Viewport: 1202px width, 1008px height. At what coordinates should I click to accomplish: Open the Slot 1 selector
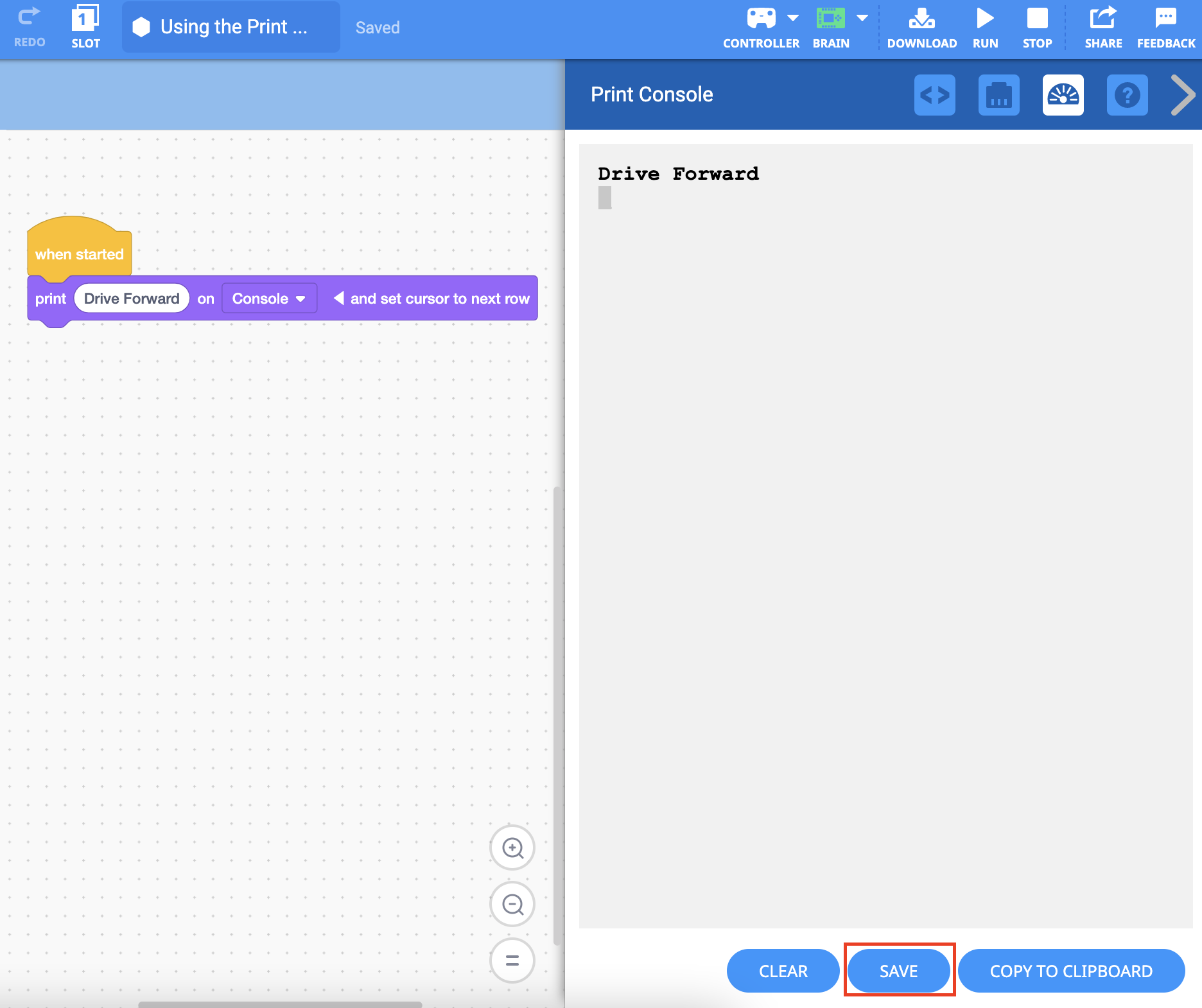coord(85,19)
